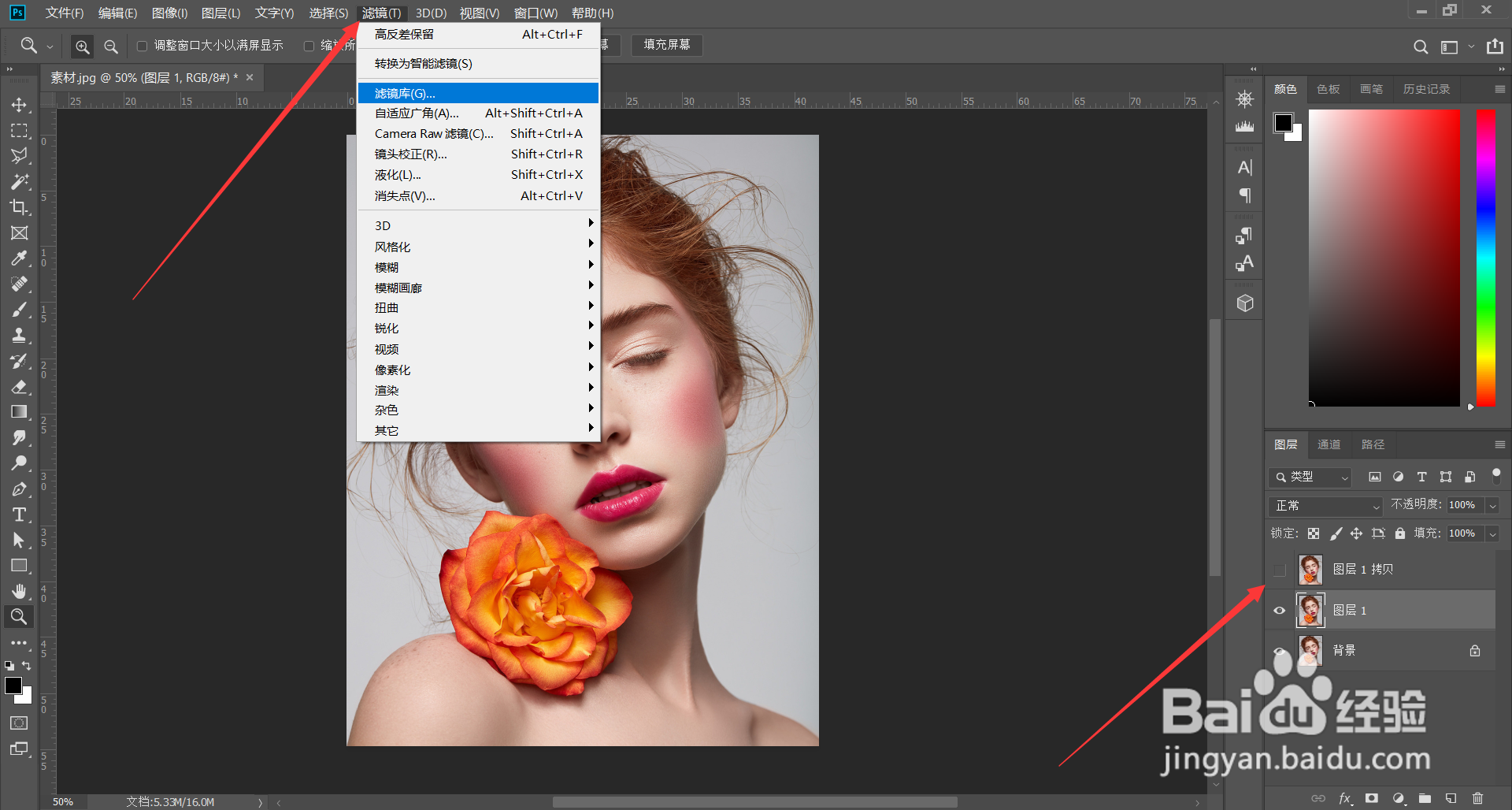This screenshot has width=1512, height=810.
Task: Toggle lock image pixels brush icon
Action: (x=1336, y=533)
